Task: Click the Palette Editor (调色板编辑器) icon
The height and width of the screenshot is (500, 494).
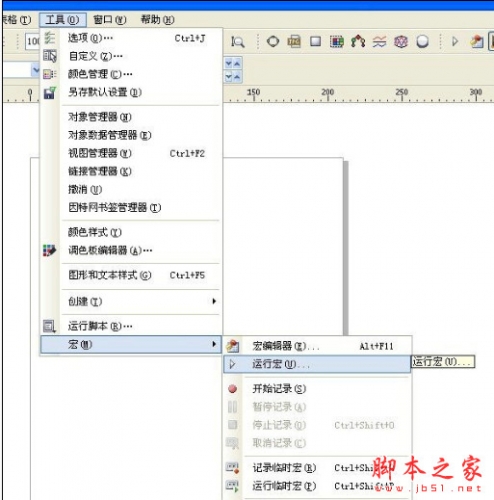Action: pyautogui.click(x=49, y=250)
